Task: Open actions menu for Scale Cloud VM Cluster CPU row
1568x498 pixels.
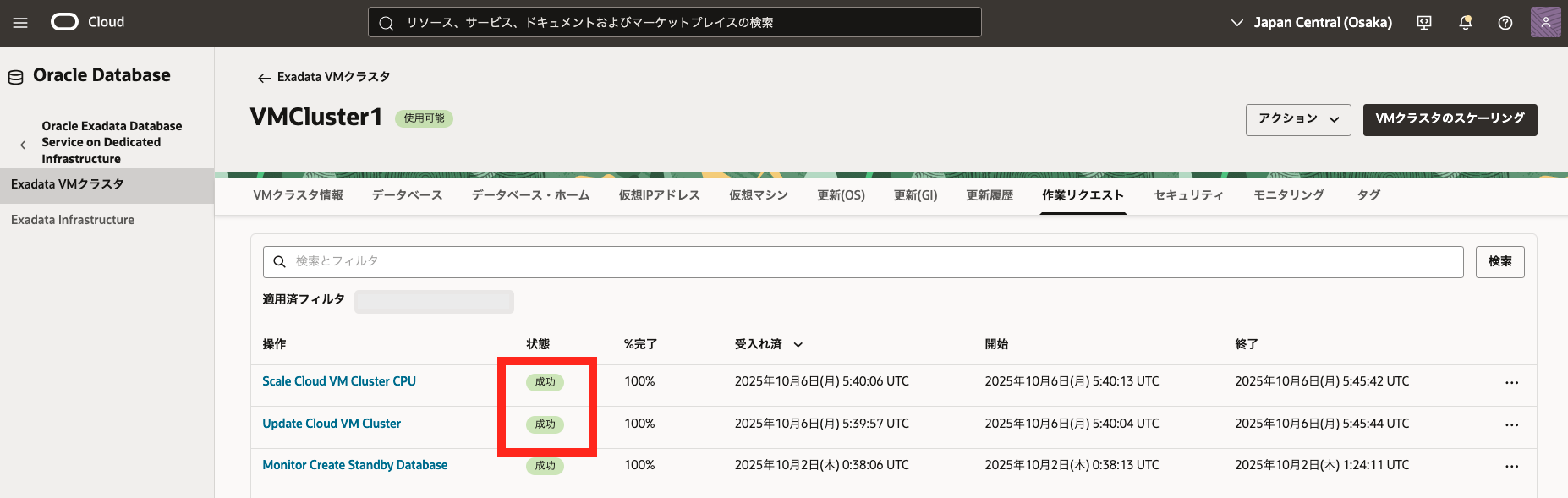Action: (1511, 383)
